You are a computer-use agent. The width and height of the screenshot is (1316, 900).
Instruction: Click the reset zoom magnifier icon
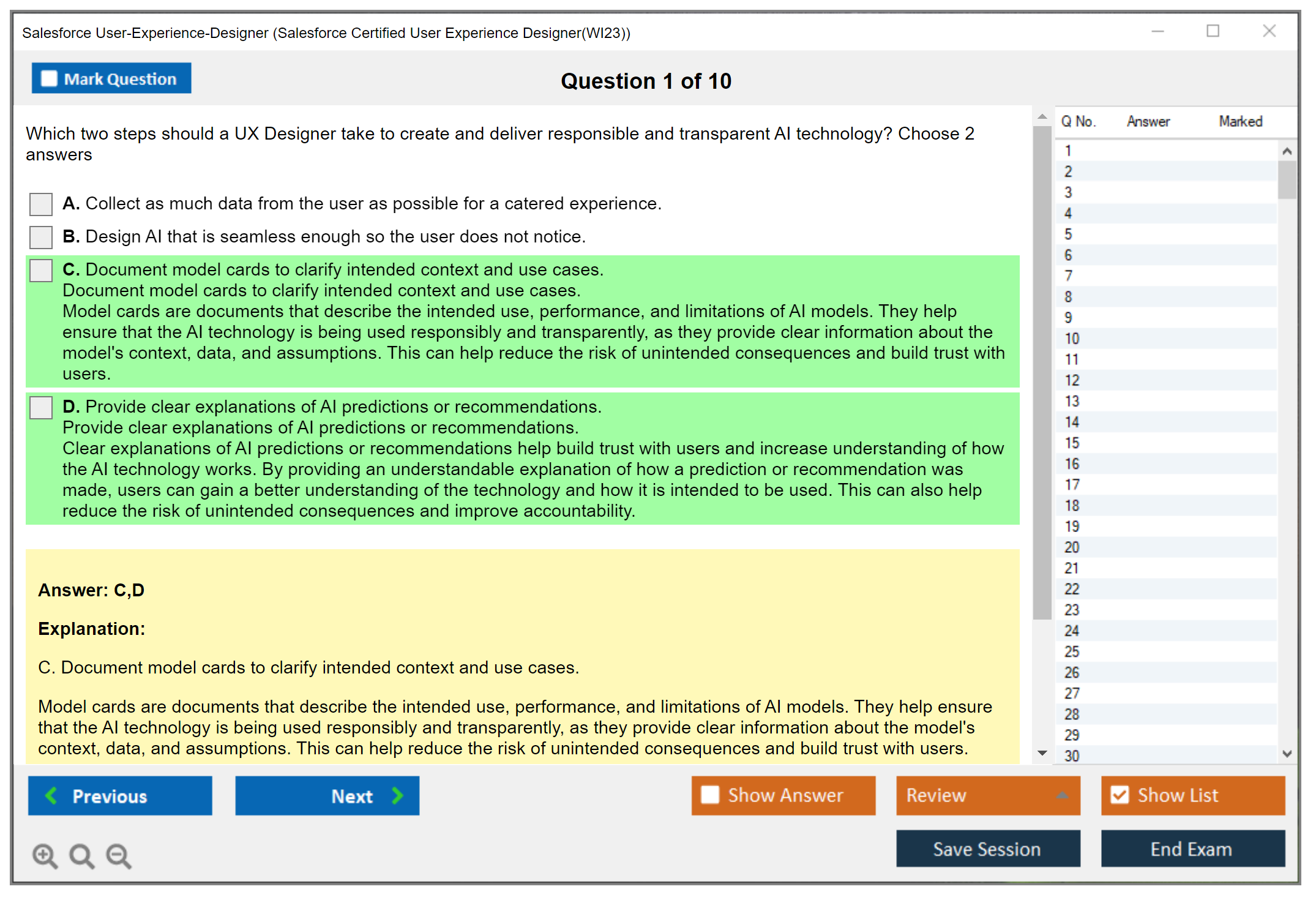(x=81, y=855)
